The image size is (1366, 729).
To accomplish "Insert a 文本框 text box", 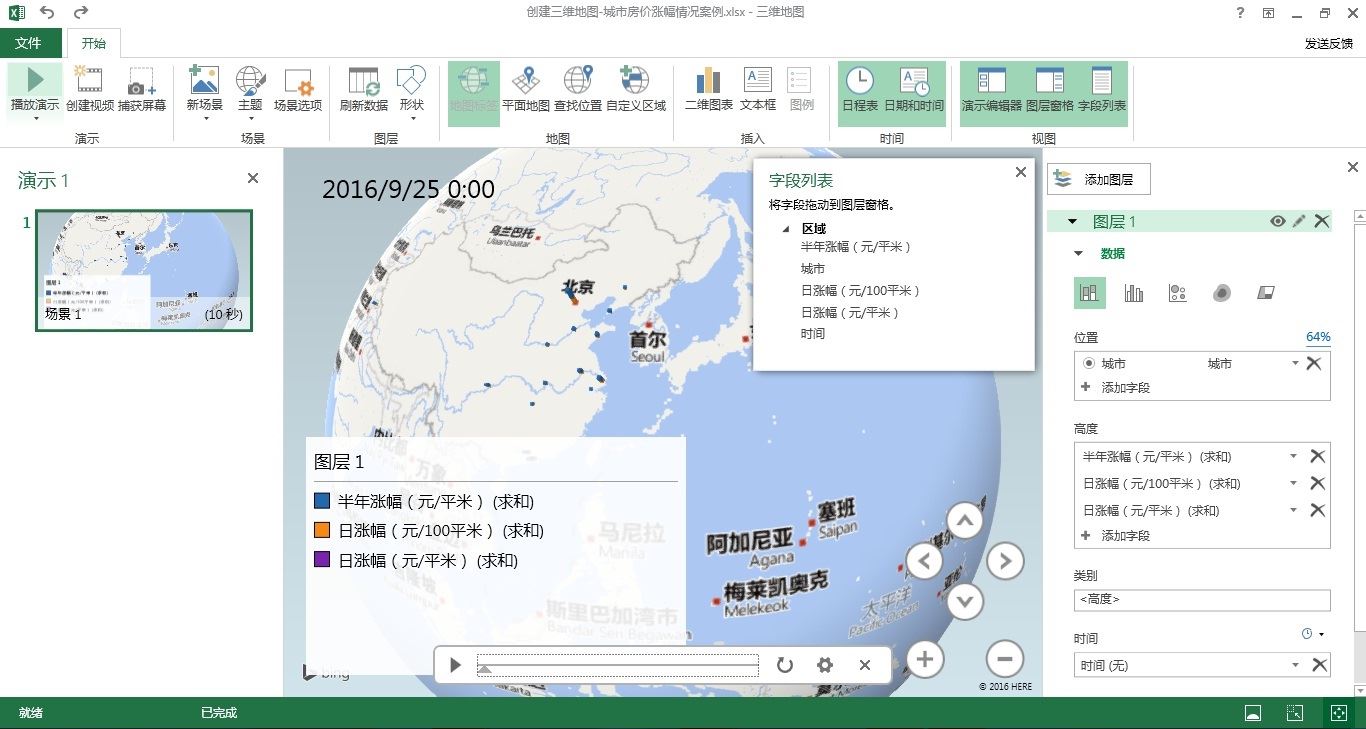I will point(758,90).
